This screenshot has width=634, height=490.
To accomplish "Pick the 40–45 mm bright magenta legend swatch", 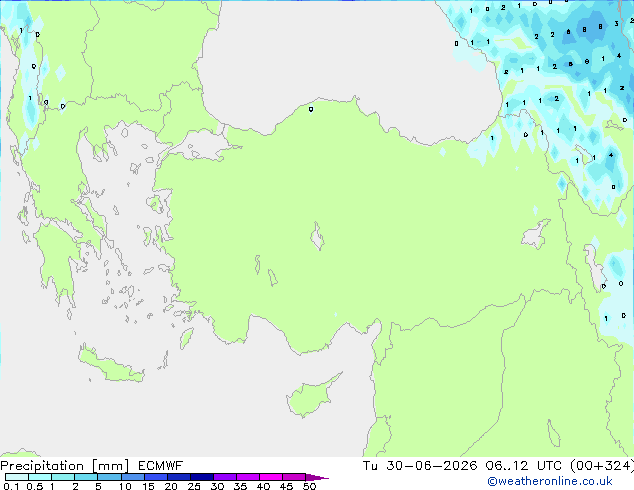I will point(271,477).
